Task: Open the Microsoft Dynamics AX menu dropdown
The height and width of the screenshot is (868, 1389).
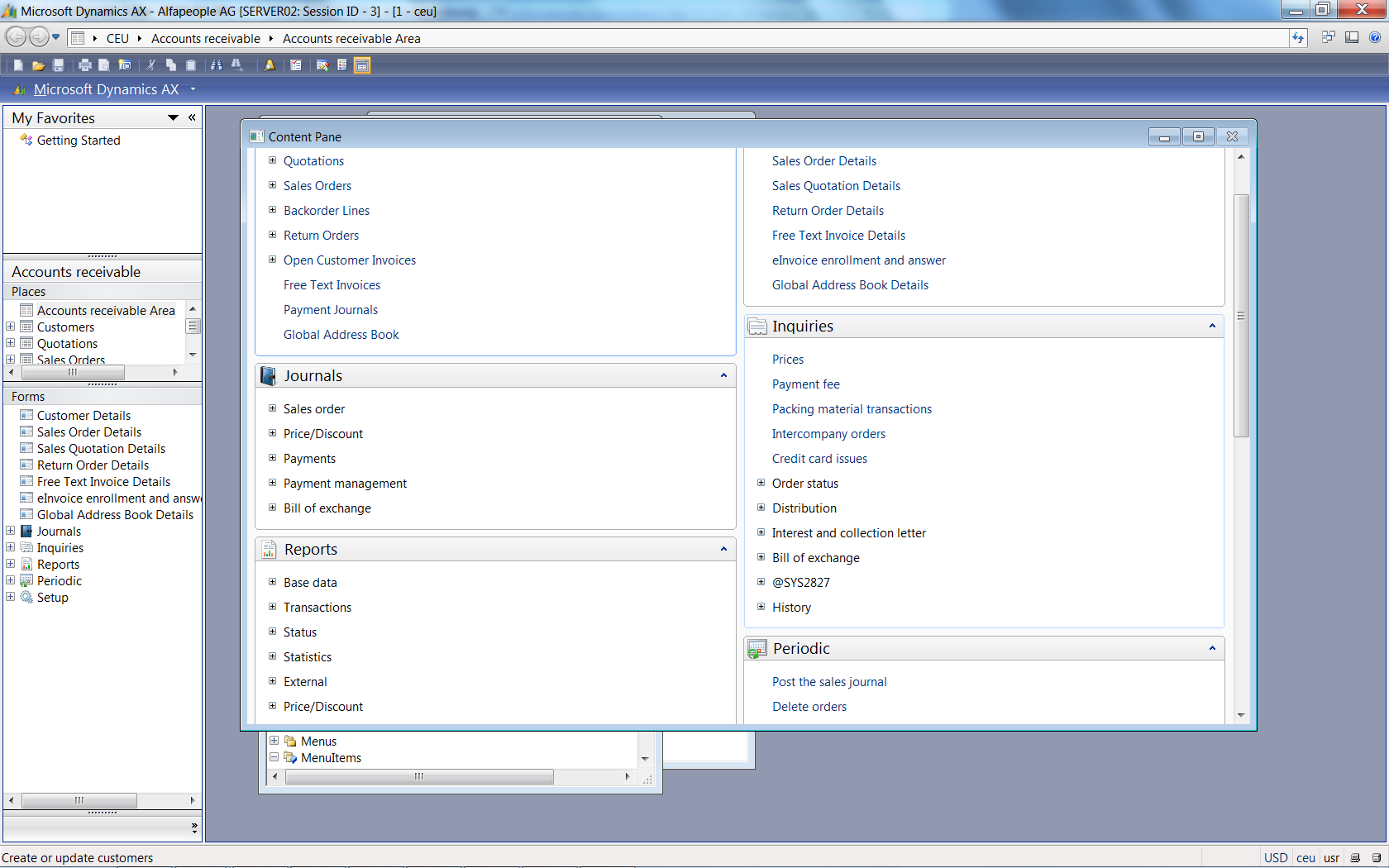Action: 193,89
